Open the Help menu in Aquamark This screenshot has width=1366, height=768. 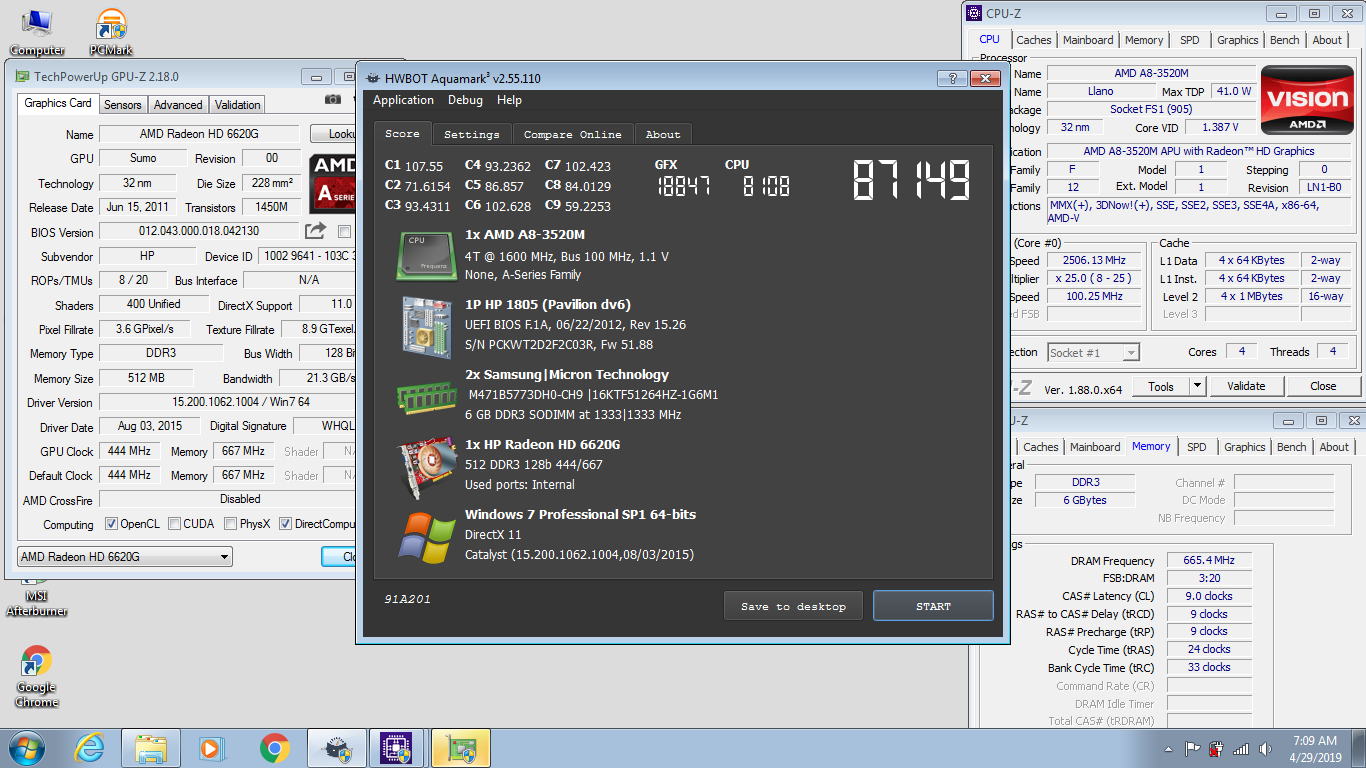[x=509, y=100]
